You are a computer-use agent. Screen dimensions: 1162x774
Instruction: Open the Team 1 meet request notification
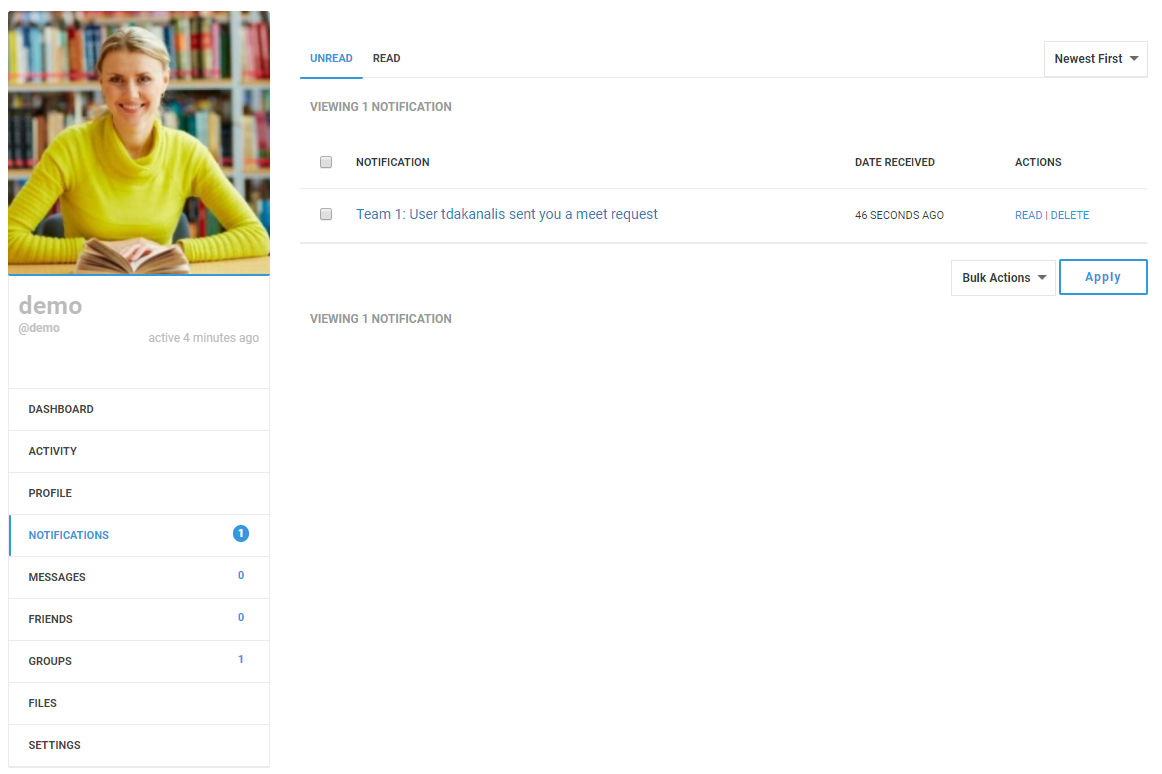(507, 214)
